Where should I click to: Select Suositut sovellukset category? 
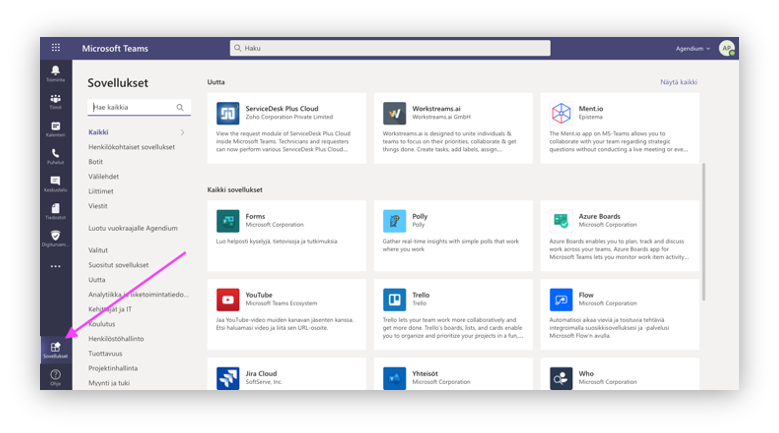[118, 265]
